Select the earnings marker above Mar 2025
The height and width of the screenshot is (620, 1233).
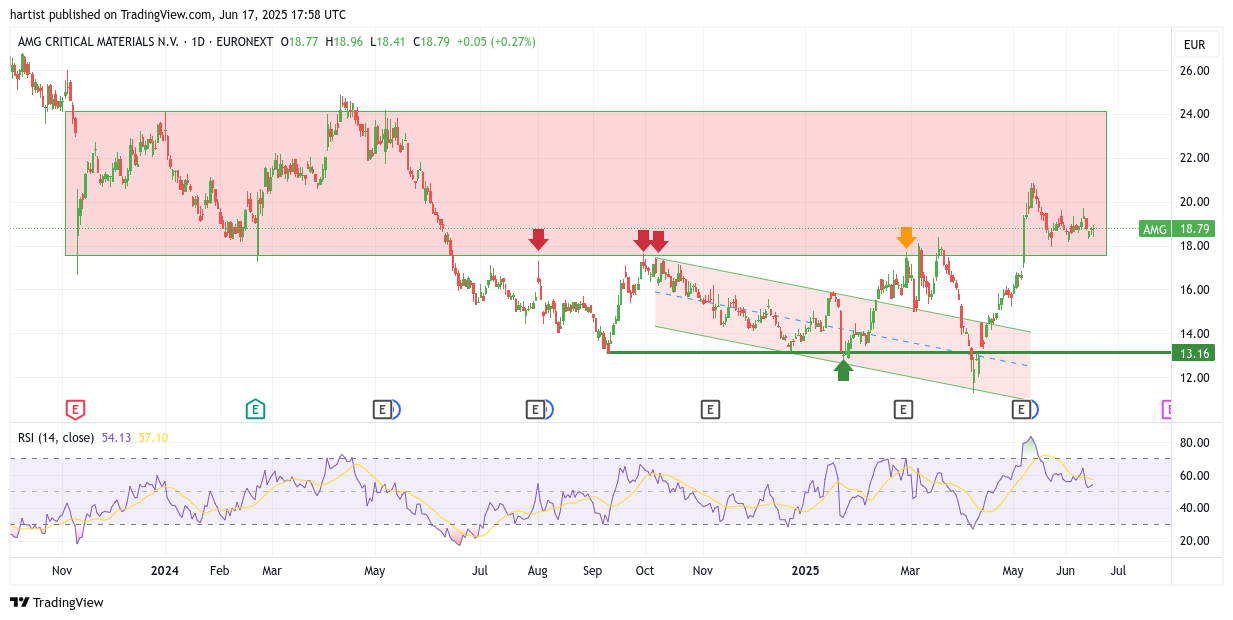pyautogui.click(x=903, y=409)
